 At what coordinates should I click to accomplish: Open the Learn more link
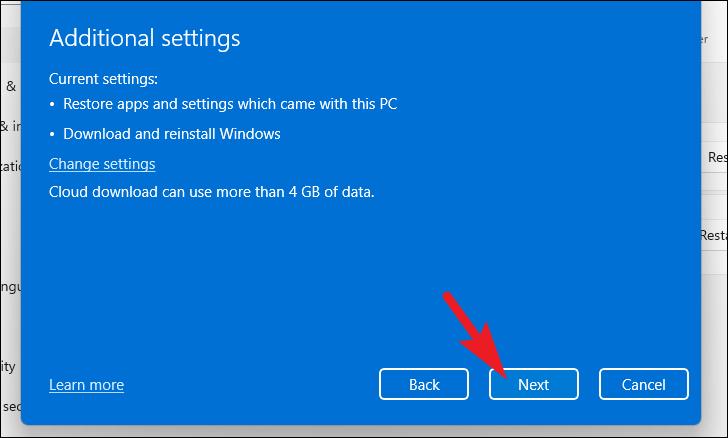pos(86,385)
